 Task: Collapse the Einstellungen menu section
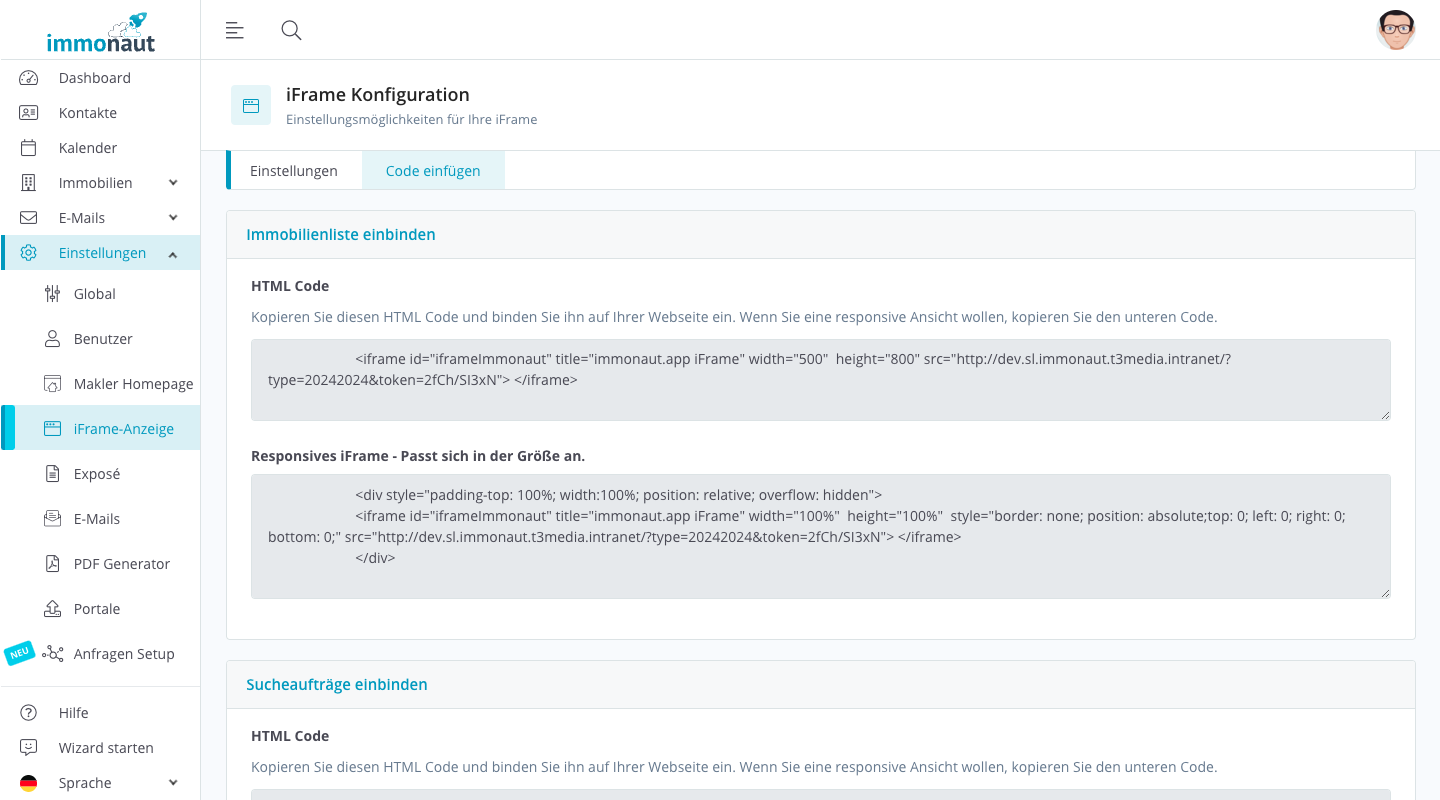click(173, 254)
